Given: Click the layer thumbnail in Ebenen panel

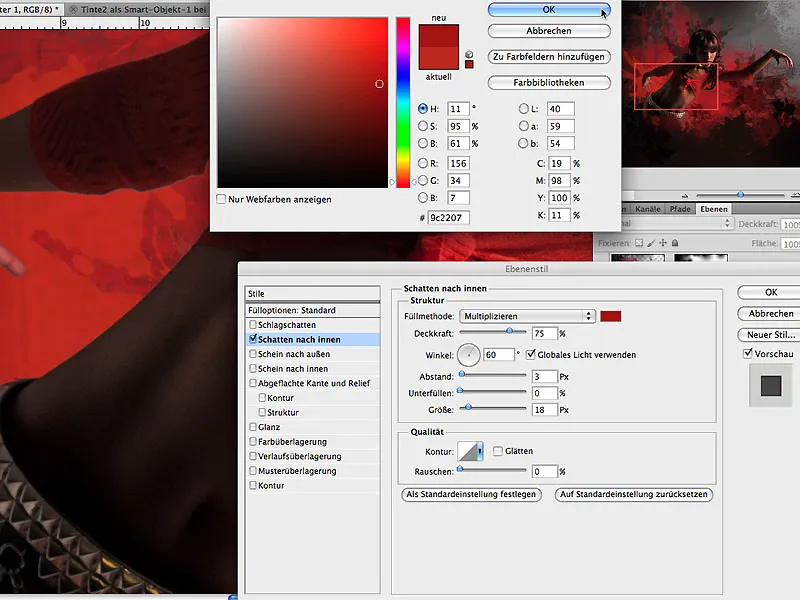Looking at the screenshot, I should coord(638,258).
